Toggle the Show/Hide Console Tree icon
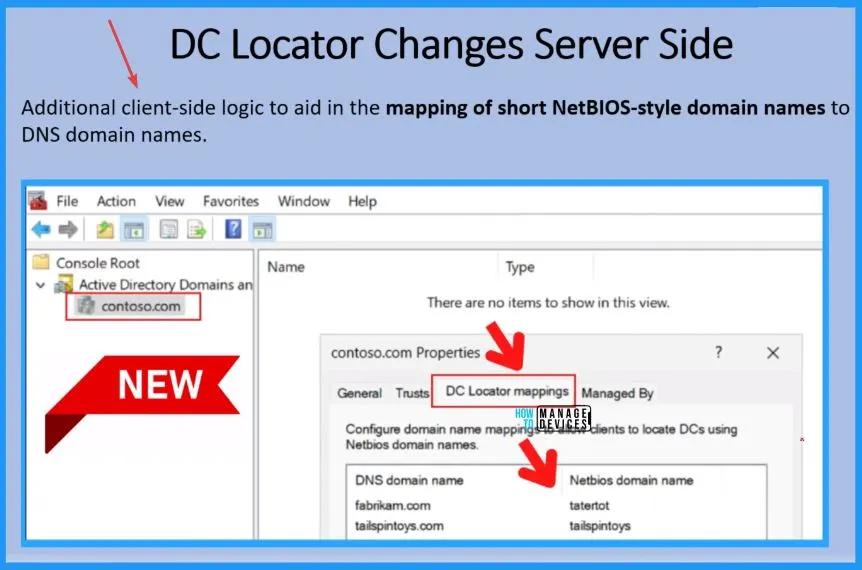The height and width of the screenshot is (570, 862). pyautogui.click(x=134, y=230)
